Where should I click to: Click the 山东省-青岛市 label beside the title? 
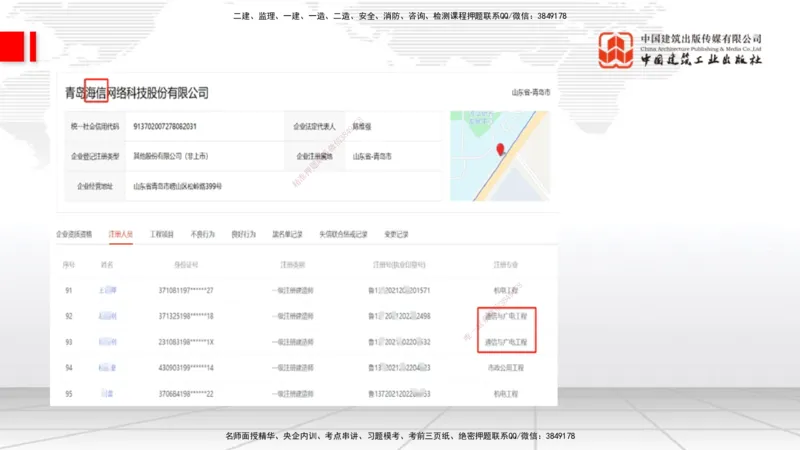531,92
